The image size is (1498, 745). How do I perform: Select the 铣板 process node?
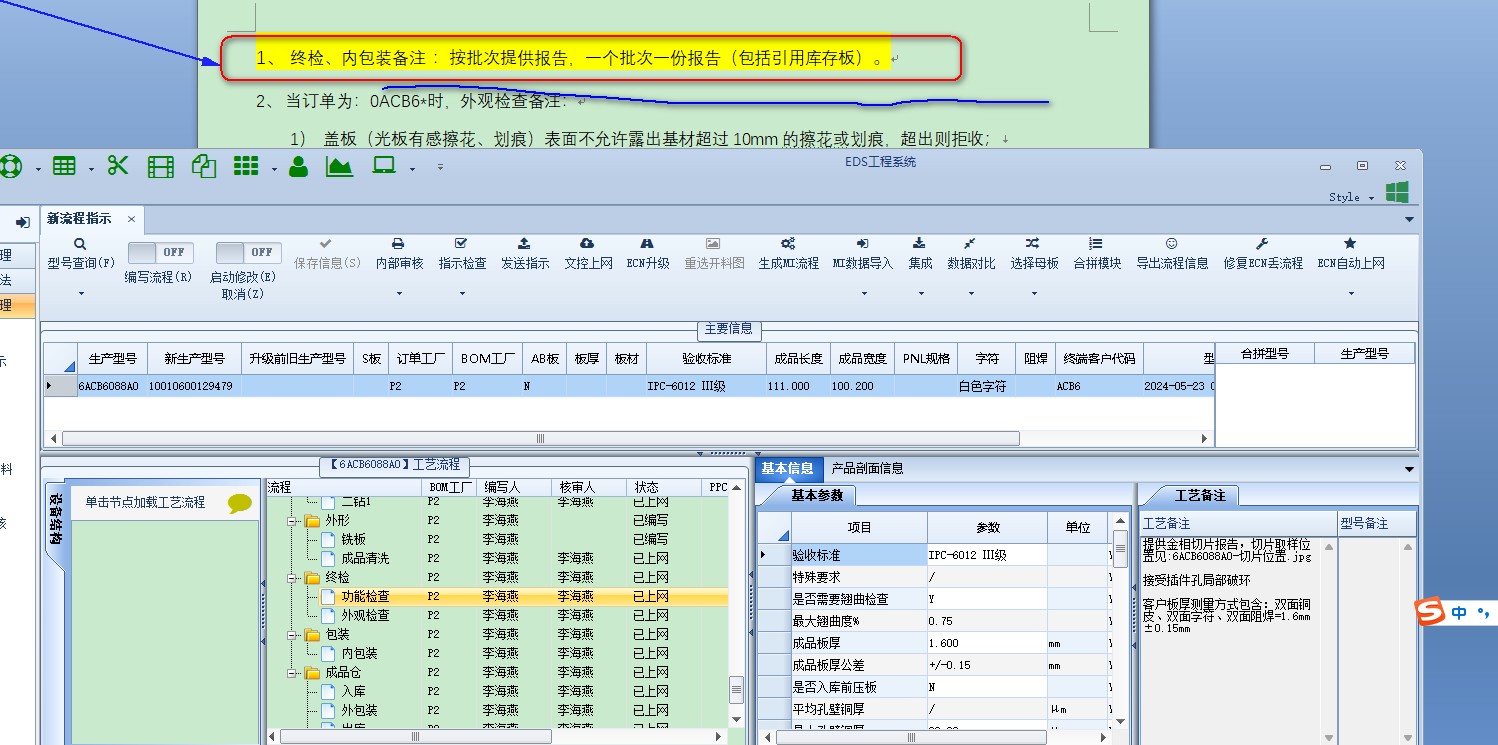coord(353,540)
